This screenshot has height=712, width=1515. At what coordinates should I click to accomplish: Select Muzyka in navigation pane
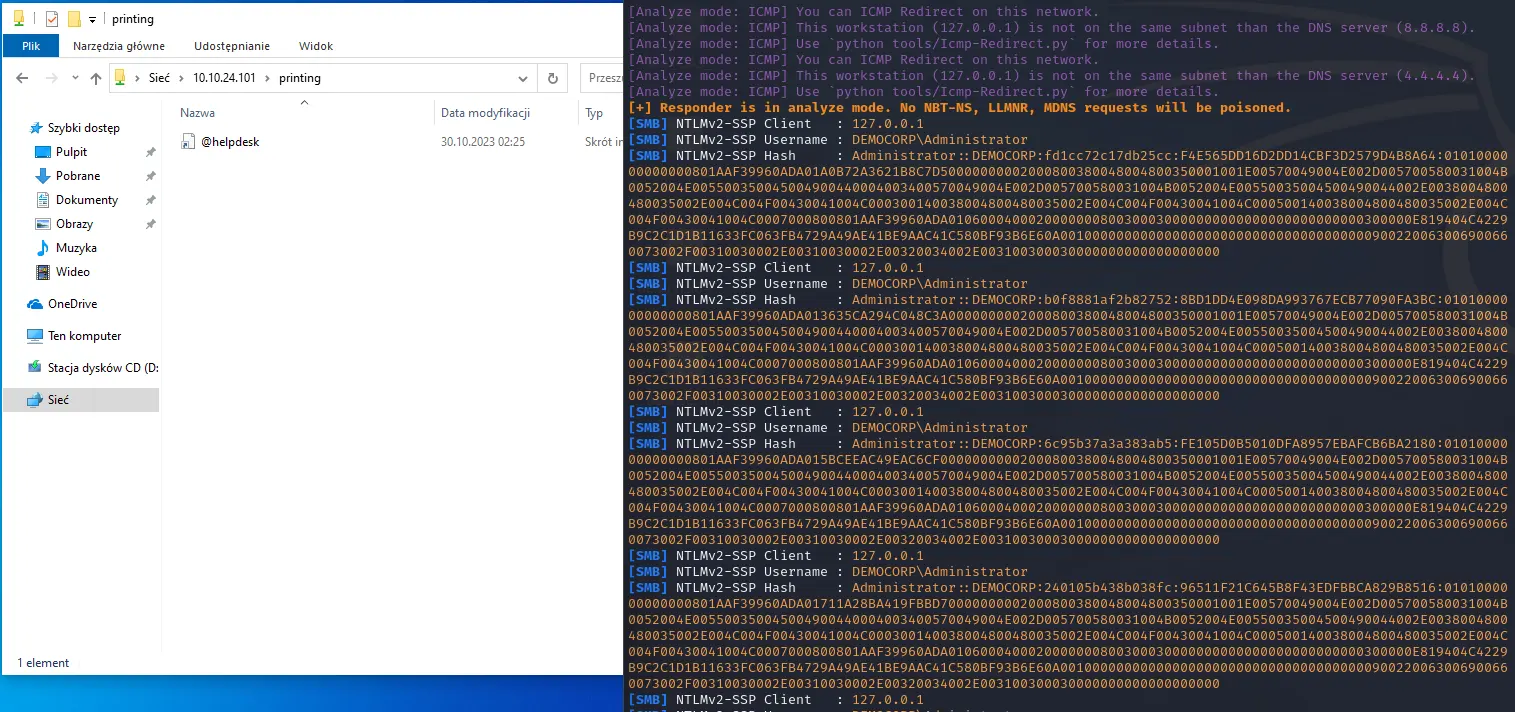(x=76, y=248)
